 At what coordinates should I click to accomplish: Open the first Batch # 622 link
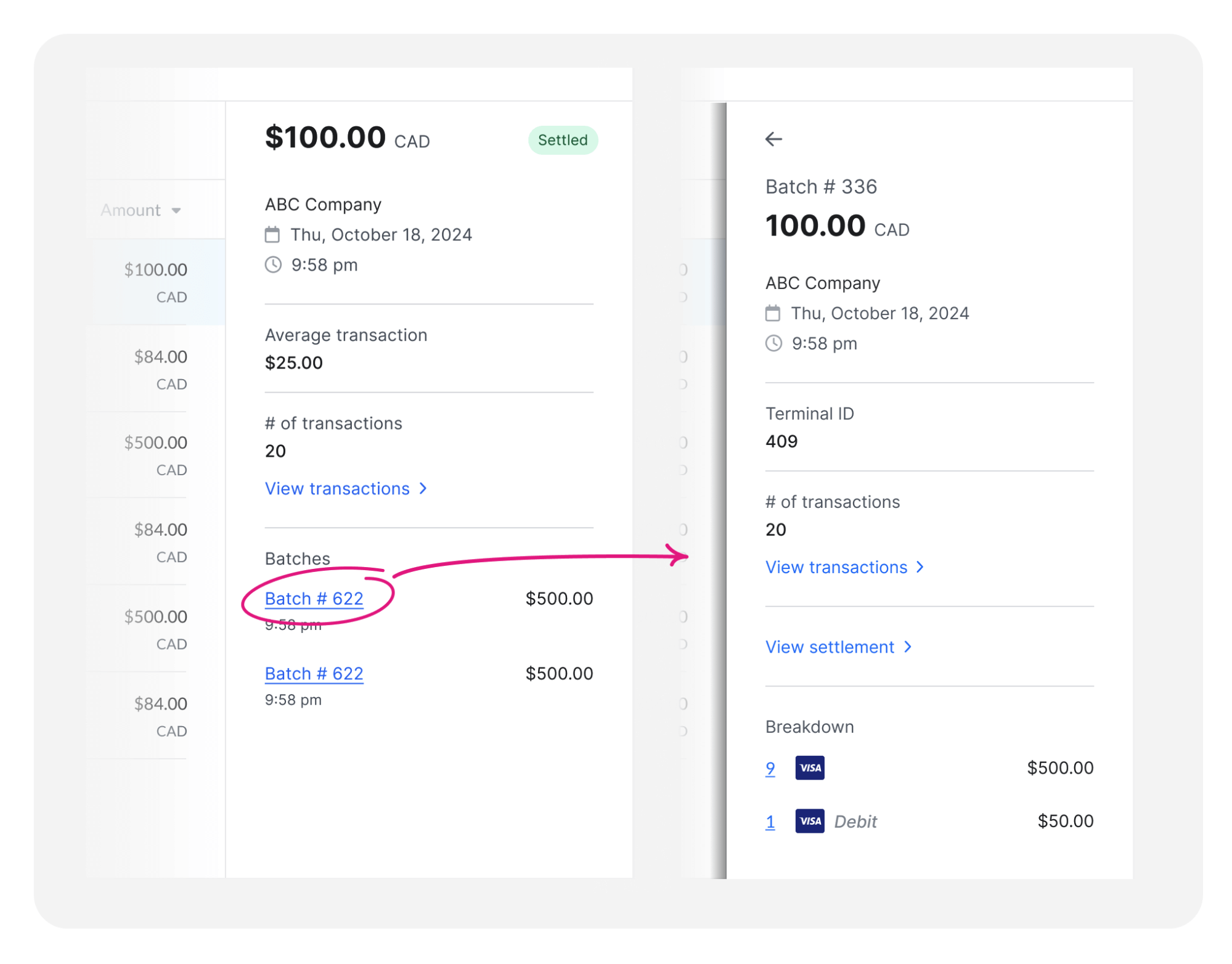[x=314, y=598]
